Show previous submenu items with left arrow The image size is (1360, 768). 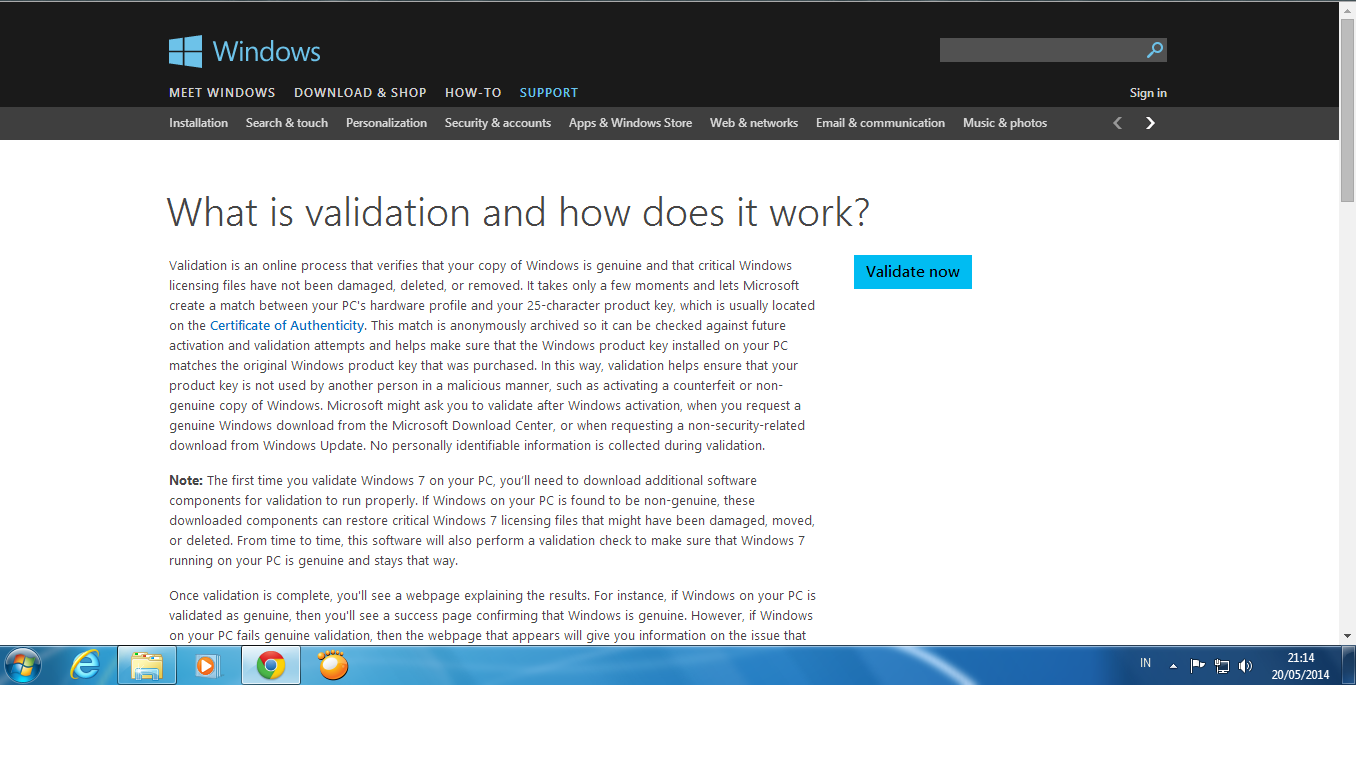[1118, 123]
